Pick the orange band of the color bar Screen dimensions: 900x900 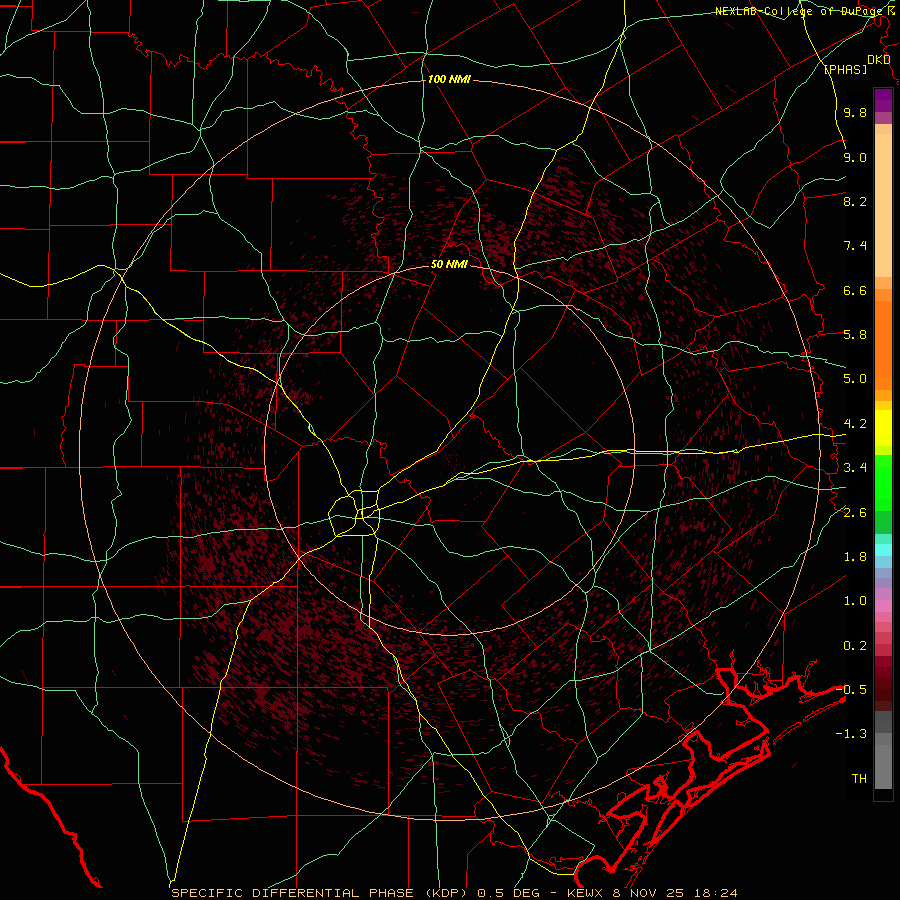coord(883,344)
